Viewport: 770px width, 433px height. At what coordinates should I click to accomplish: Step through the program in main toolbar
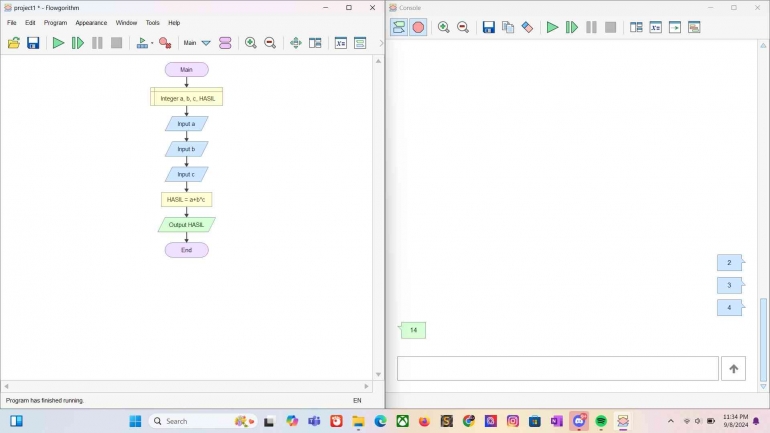[x=78, y=43]
